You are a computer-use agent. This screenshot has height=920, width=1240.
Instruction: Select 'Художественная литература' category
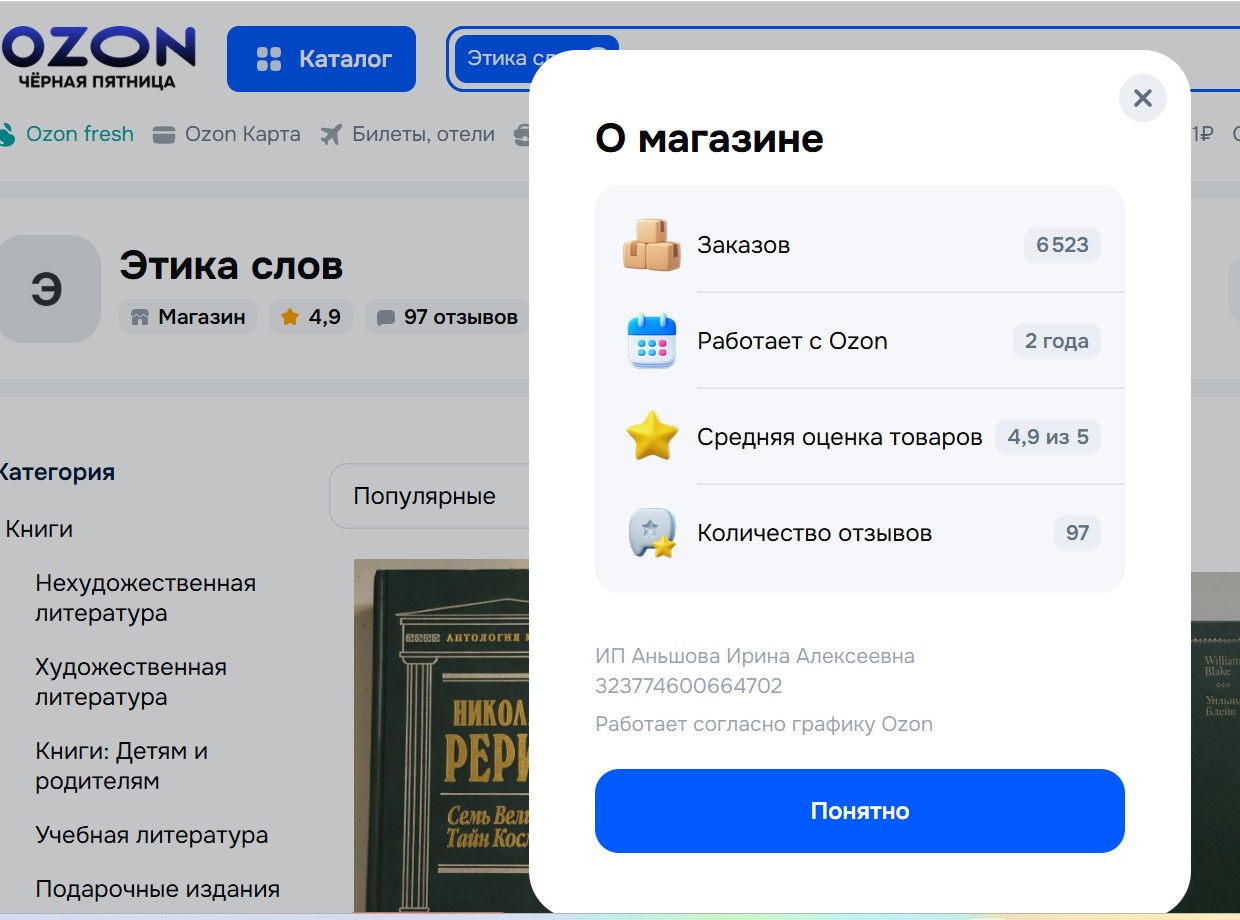[130, 682]
